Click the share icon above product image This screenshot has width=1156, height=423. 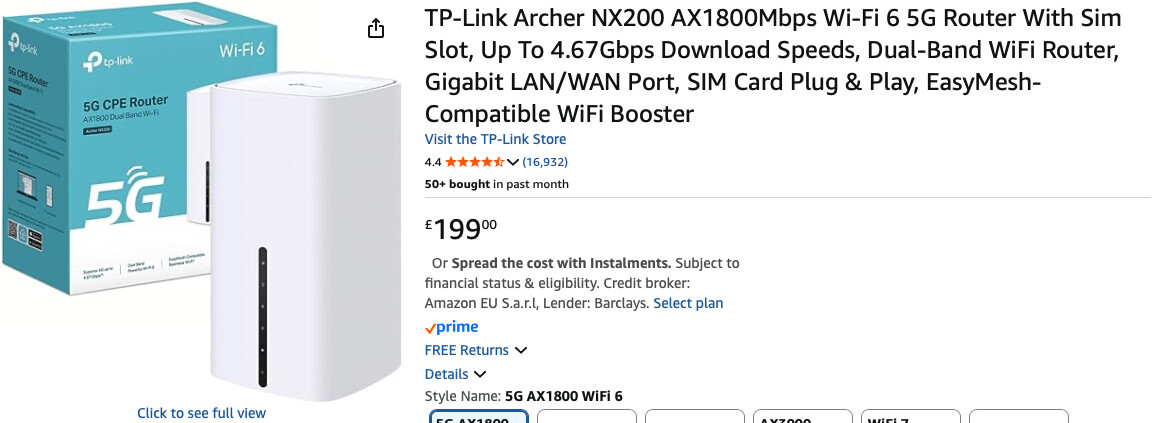point(376,28)
